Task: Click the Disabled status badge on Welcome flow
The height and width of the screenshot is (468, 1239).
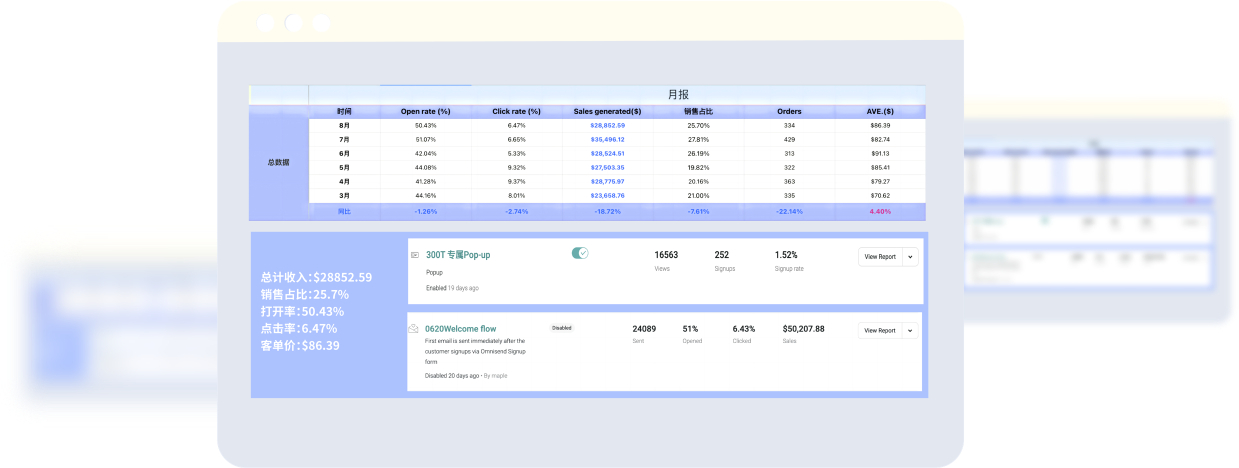Action: pos(561,328)
